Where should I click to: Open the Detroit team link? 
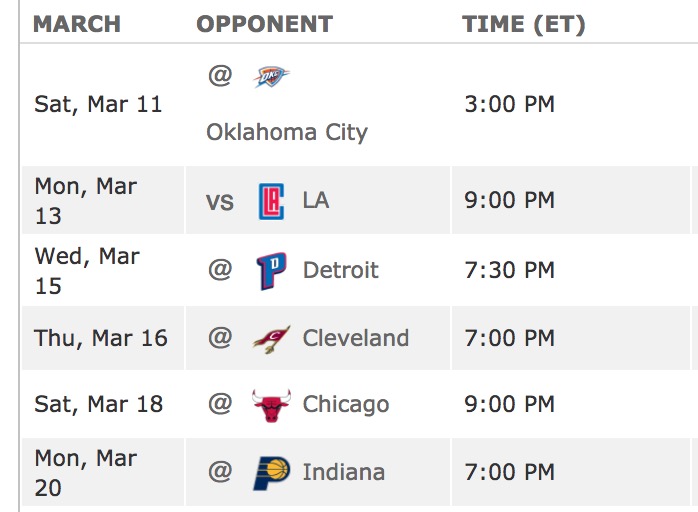point(341,270)
